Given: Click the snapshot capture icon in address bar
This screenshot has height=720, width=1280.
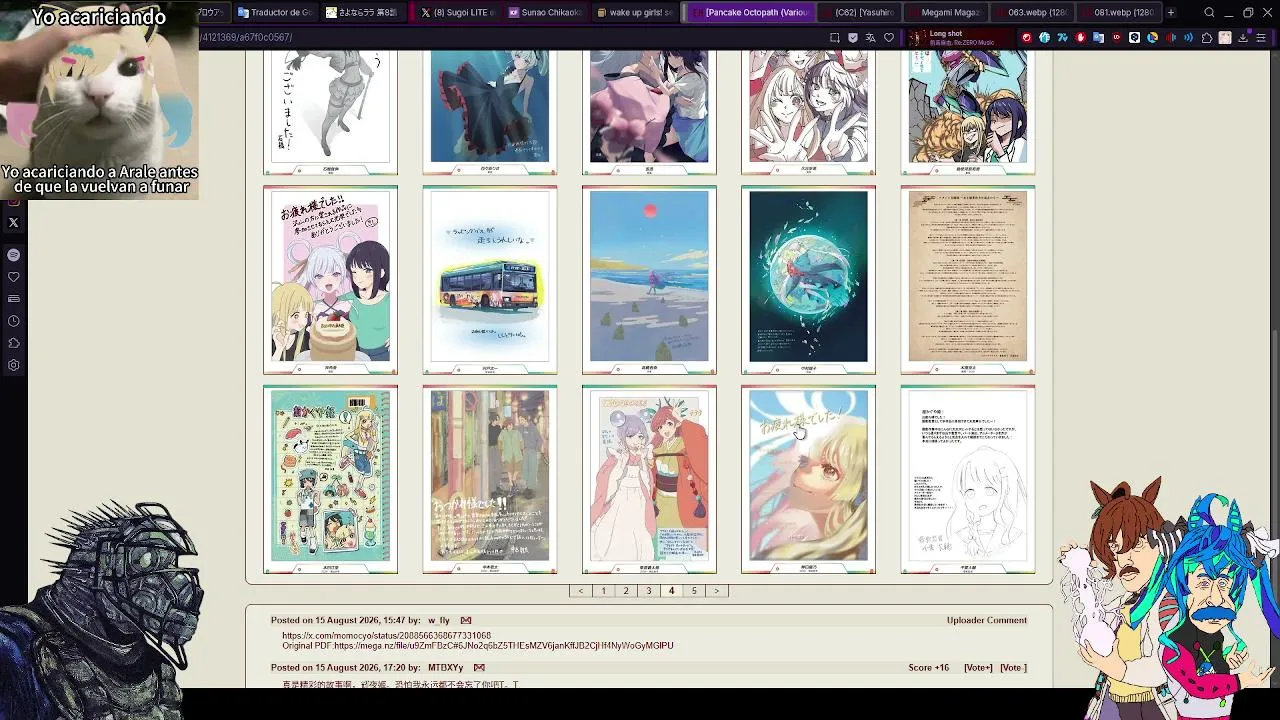Looking at the screenshot, I should (x=835, y=38).
